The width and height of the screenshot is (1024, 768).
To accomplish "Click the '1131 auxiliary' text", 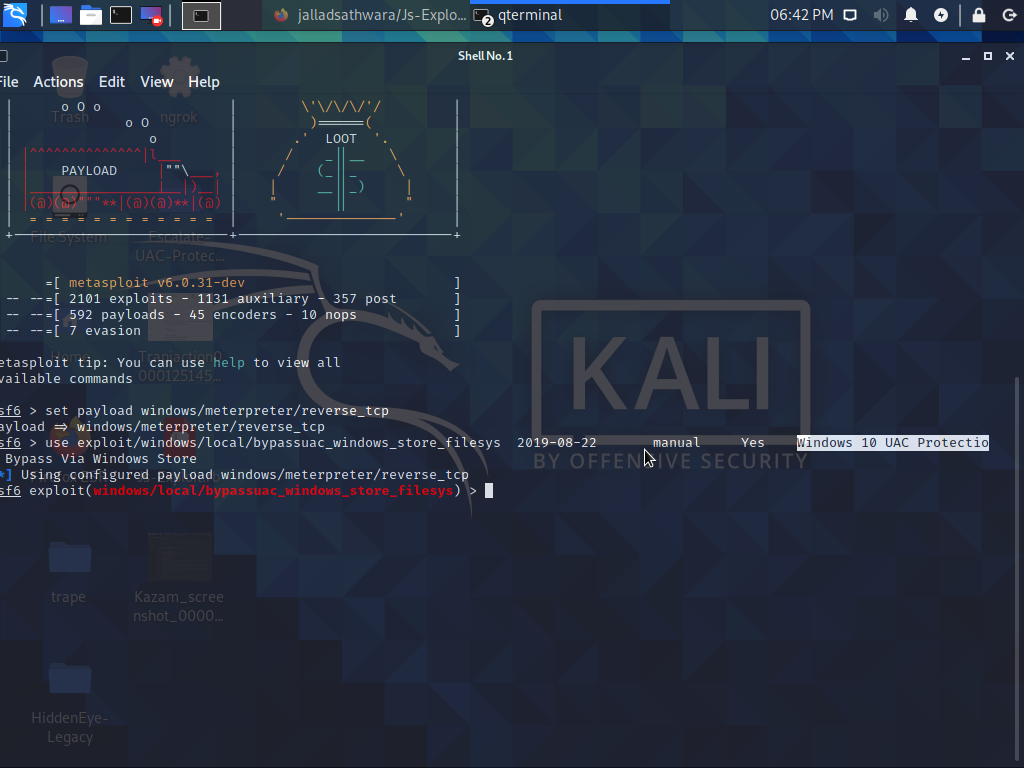I will pos(253,298).
